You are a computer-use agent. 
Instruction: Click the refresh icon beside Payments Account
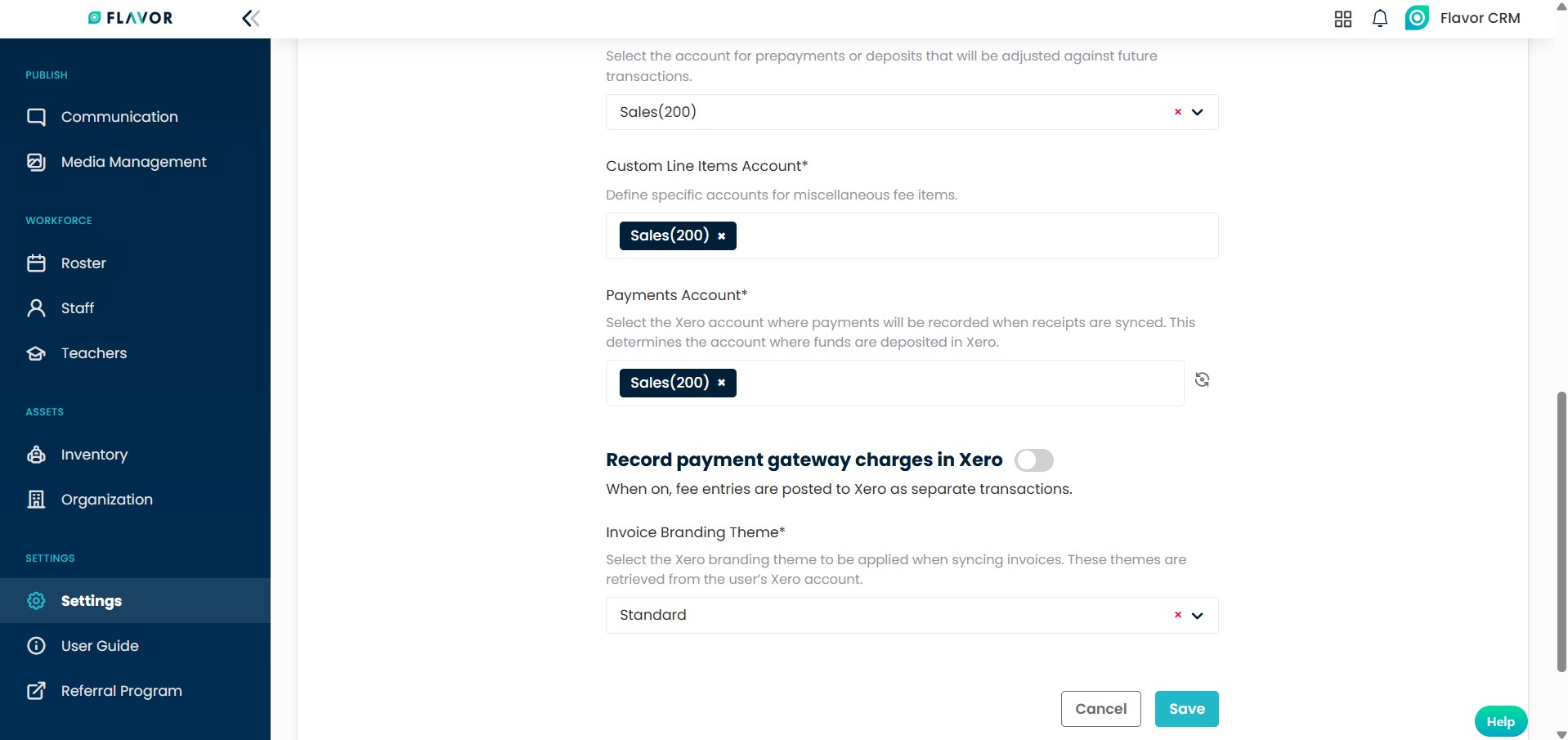click(1202, 379)
